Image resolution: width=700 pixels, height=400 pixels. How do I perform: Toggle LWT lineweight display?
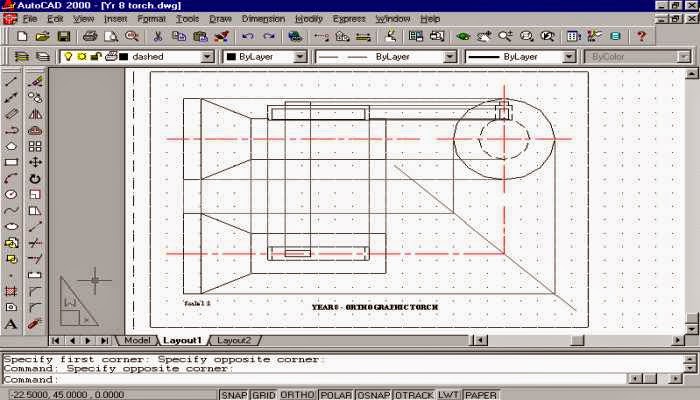(x=448, y=395)
